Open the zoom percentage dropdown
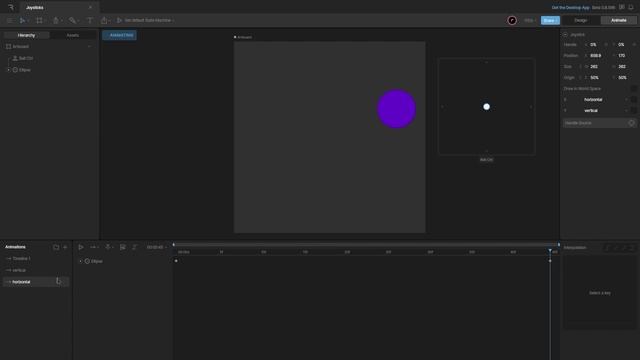The width and height of the screenshot is (640, 360). pos(530,20)
